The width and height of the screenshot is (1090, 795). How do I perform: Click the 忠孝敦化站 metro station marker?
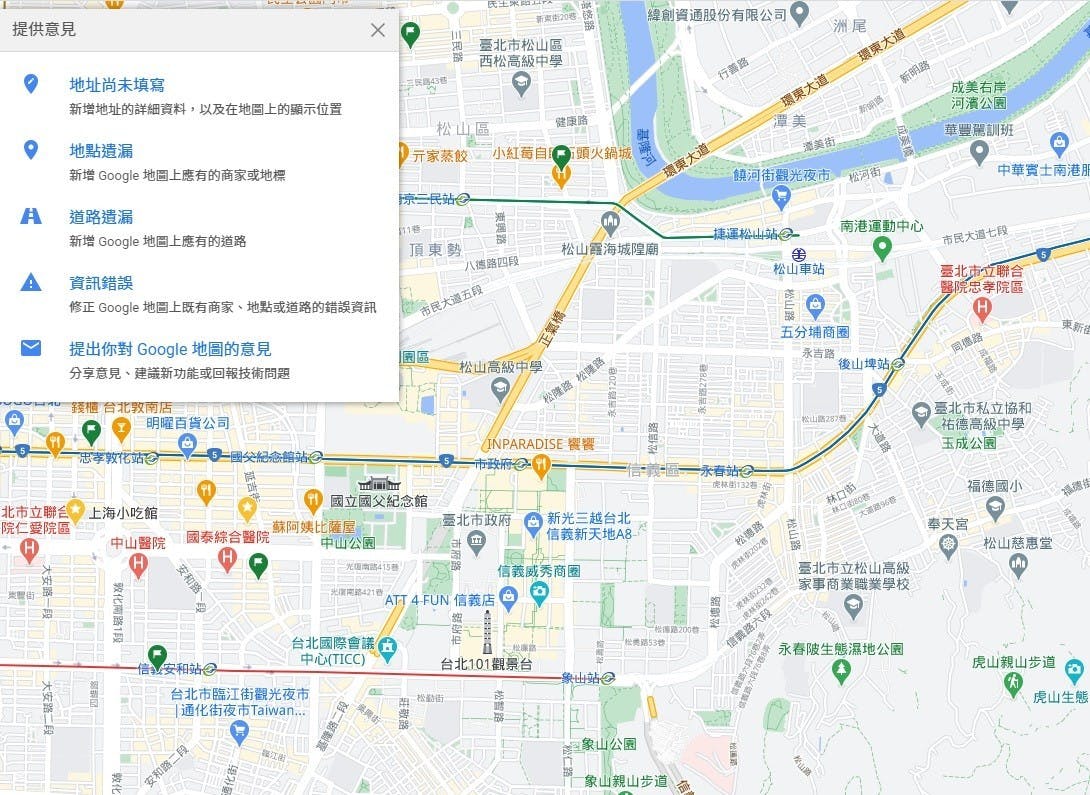point(152,457)
